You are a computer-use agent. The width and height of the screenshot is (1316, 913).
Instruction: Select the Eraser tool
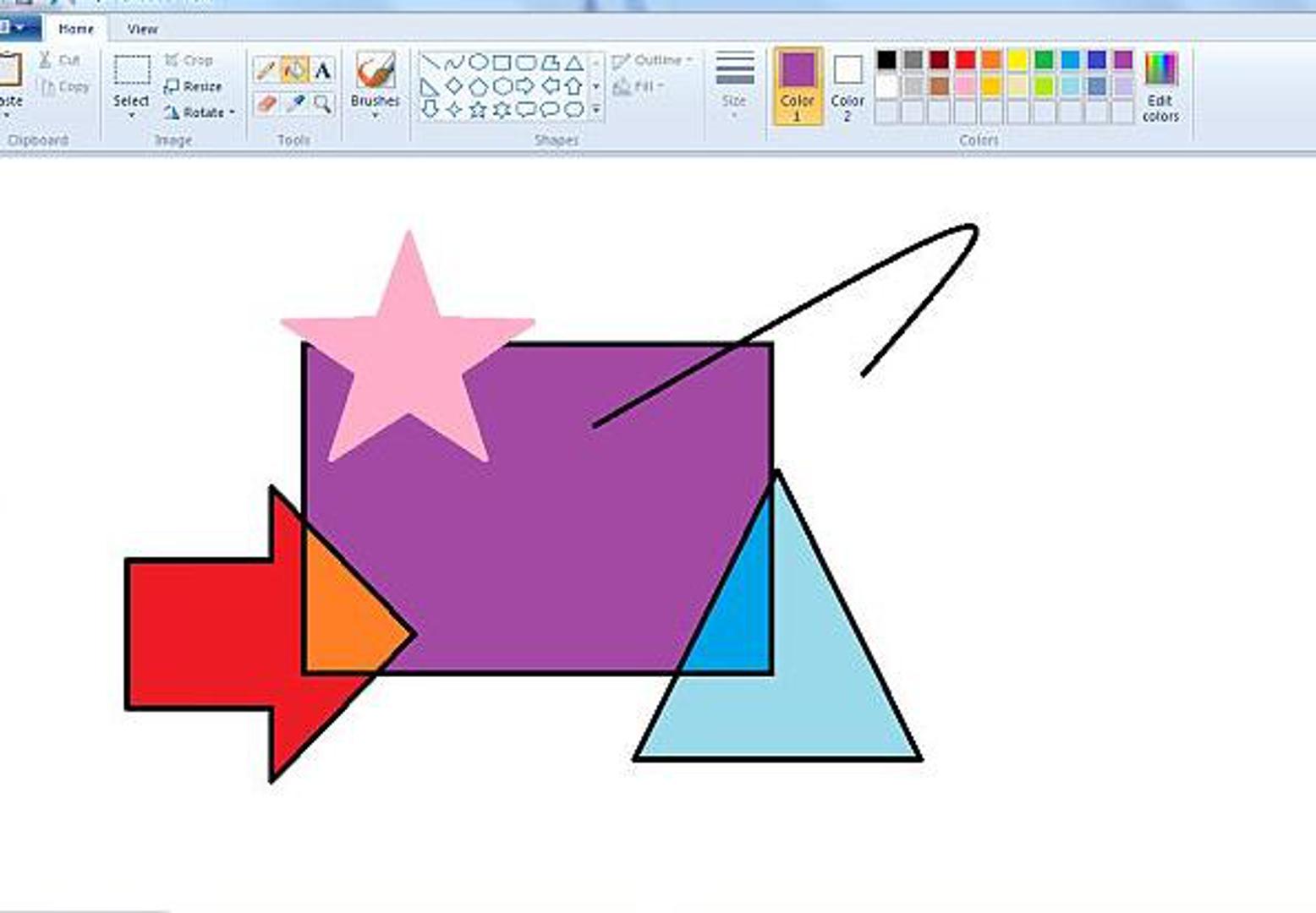(266, 104)
